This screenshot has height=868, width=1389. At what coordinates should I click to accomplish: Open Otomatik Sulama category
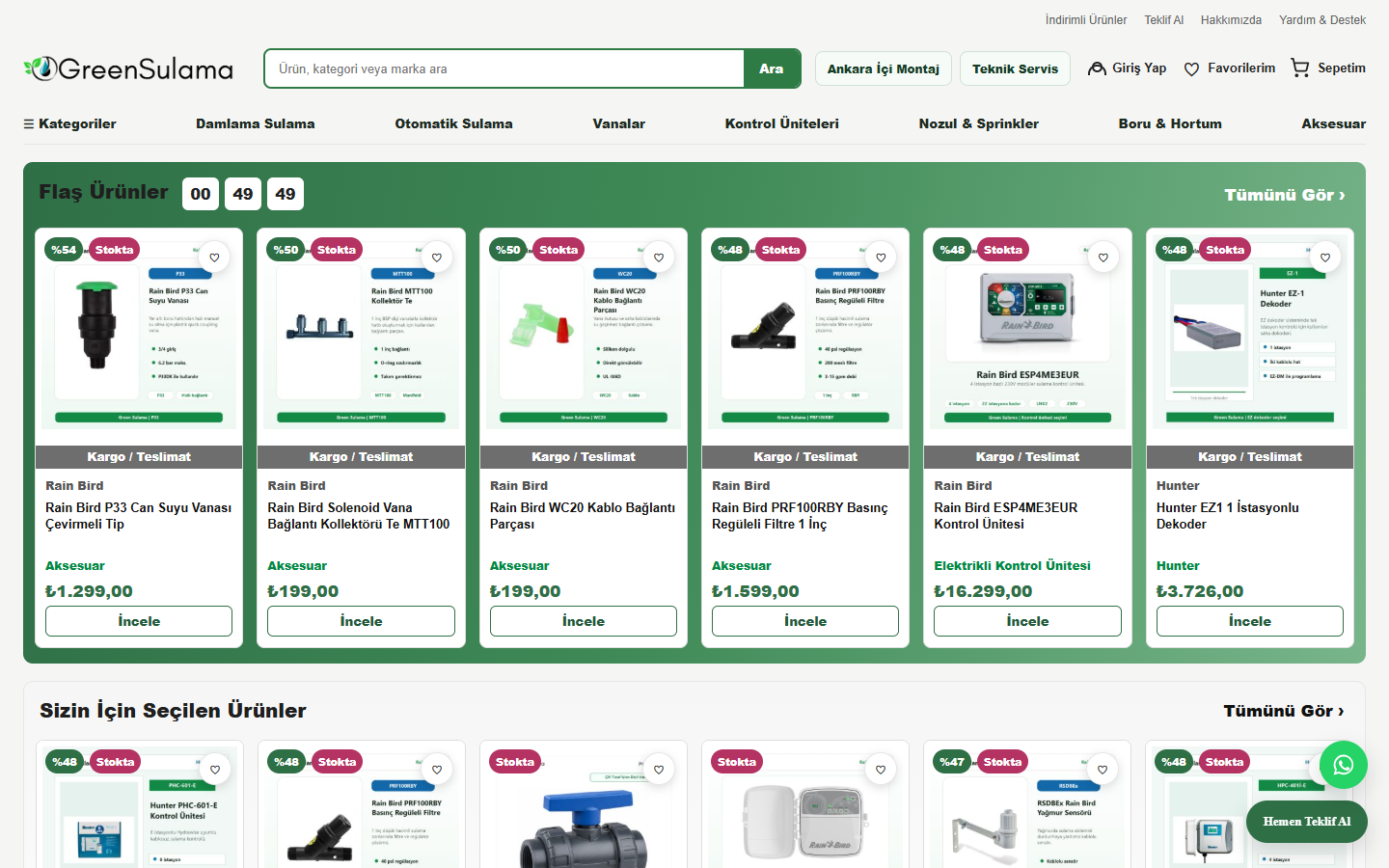(x=453, y=123)
